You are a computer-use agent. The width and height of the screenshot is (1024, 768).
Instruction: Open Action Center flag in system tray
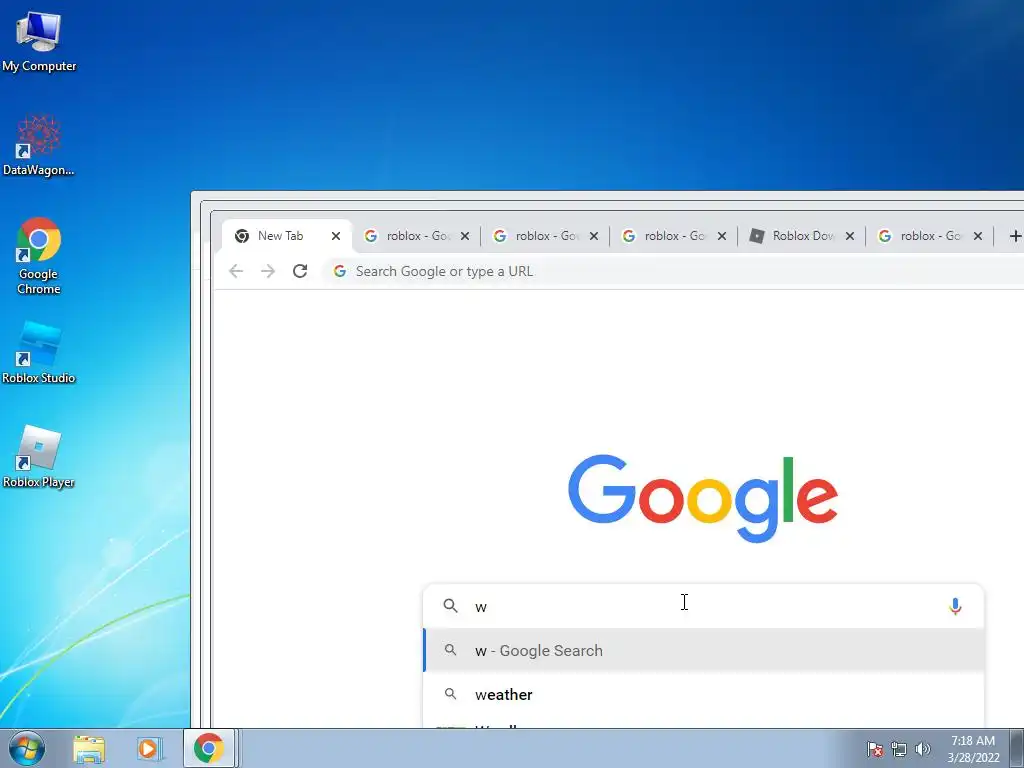[x=874, y=749]
